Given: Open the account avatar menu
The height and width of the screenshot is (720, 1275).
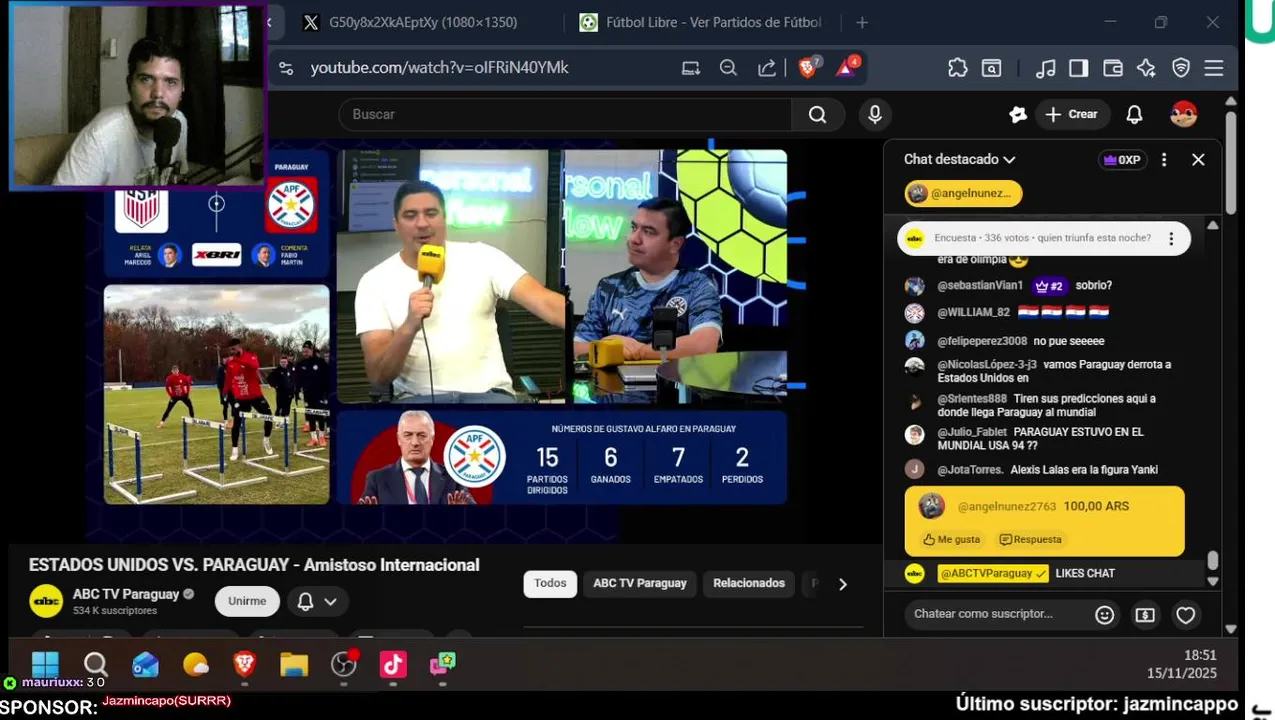Looking at the screenshot, I should 1184,114.
